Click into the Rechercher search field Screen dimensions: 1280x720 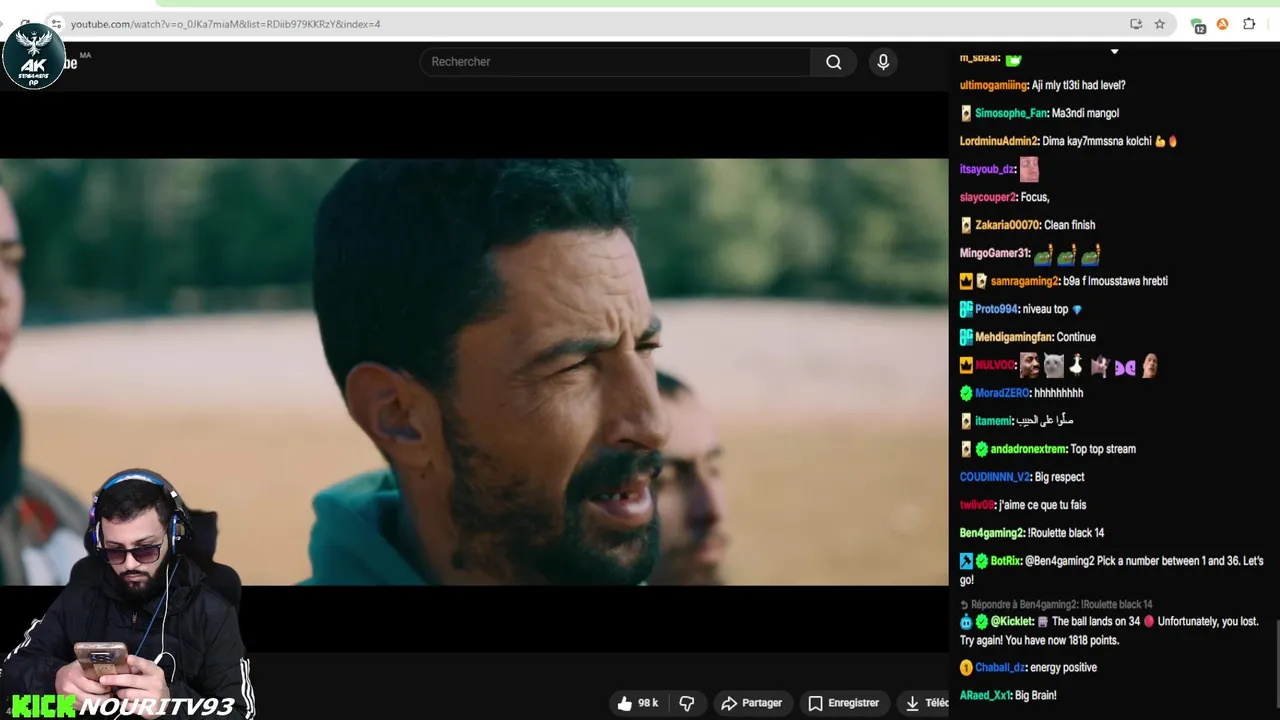click(615, 62)
